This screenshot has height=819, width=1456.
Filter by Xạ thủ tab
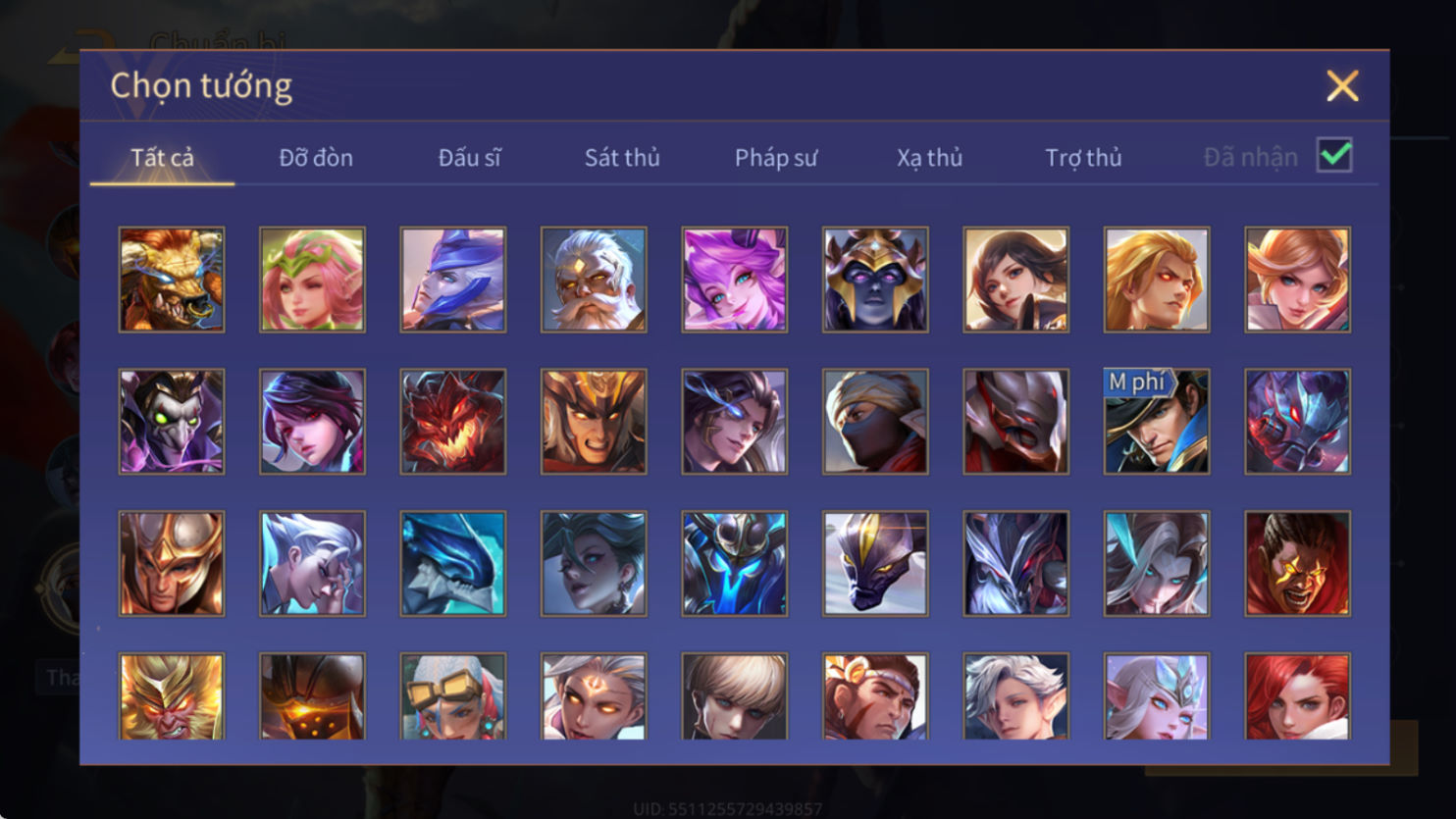pos(929,157)
